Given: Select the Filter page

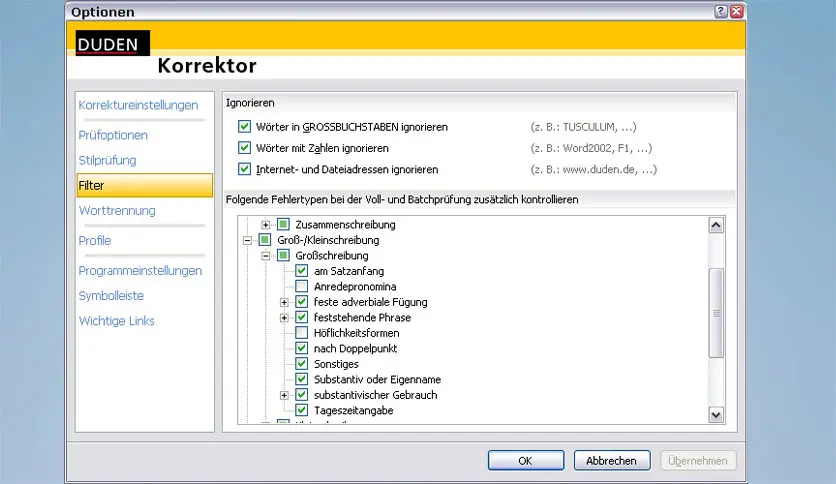Looking at the screenshot, I should point(144,185).
